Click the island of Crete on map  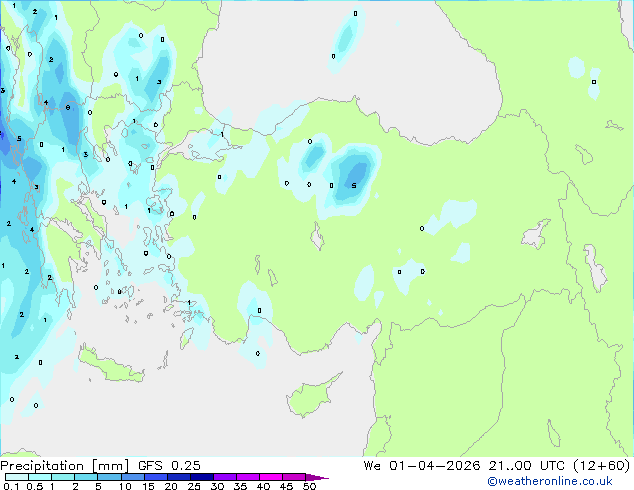tap(111, 365)
